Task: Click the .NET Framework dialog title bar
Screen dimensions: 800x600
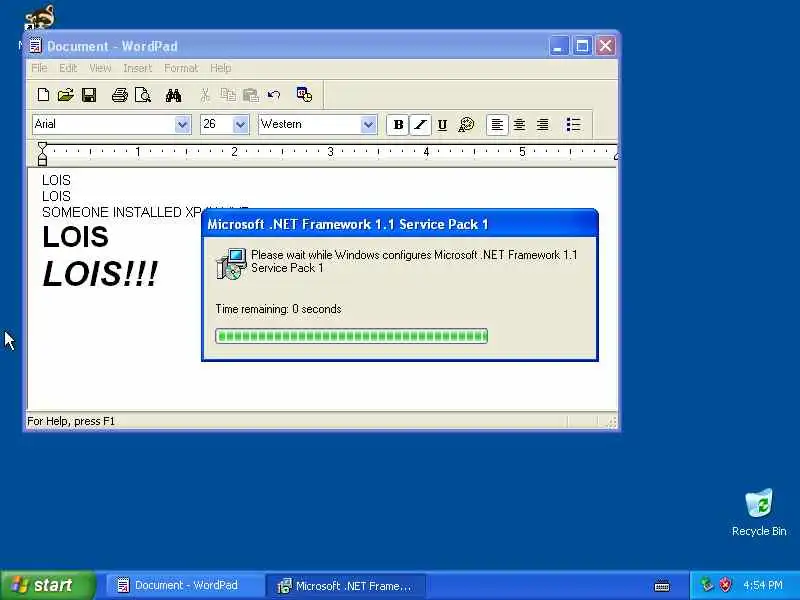Action: pos(399,224)
